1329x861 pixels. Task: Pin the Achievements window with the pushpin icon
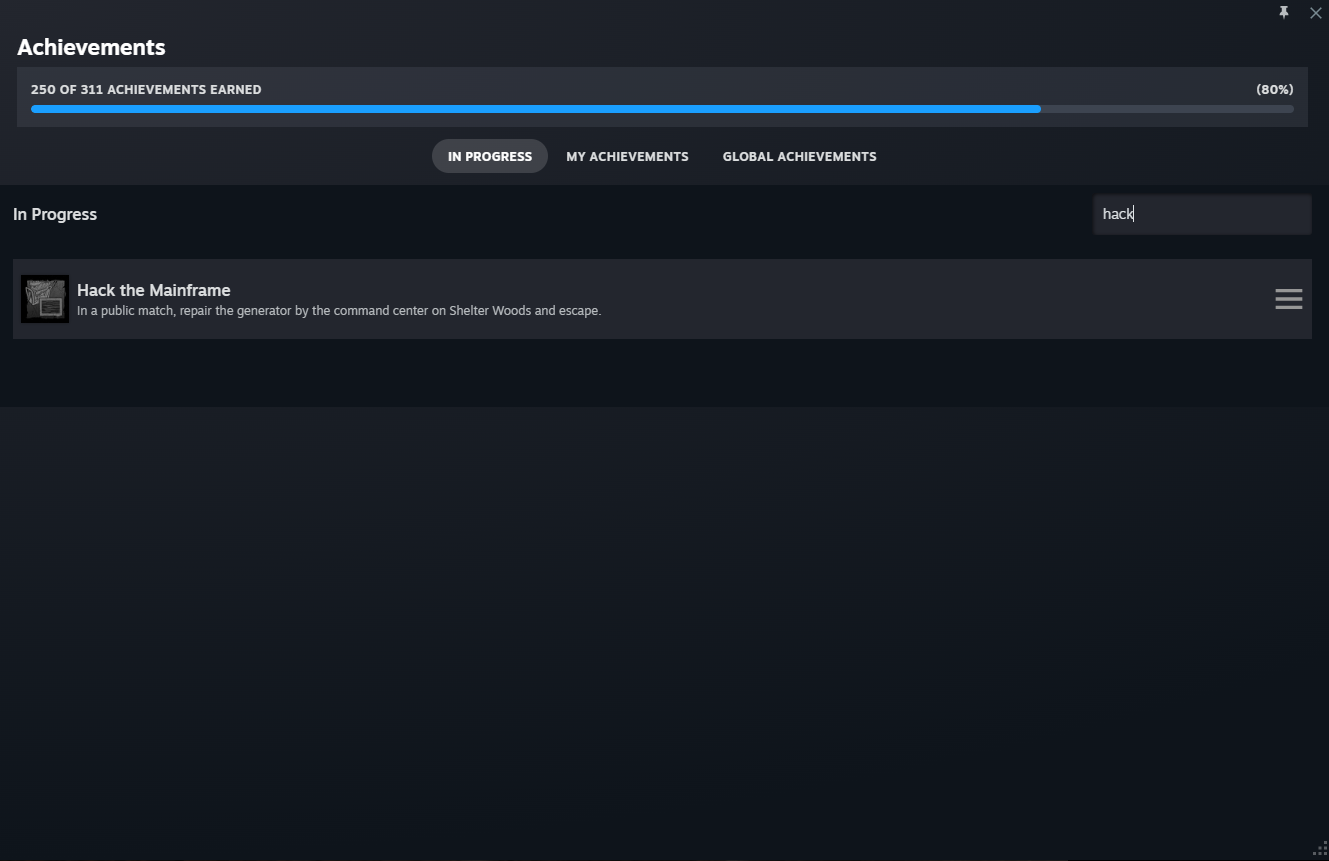[x=1284, y=13]
